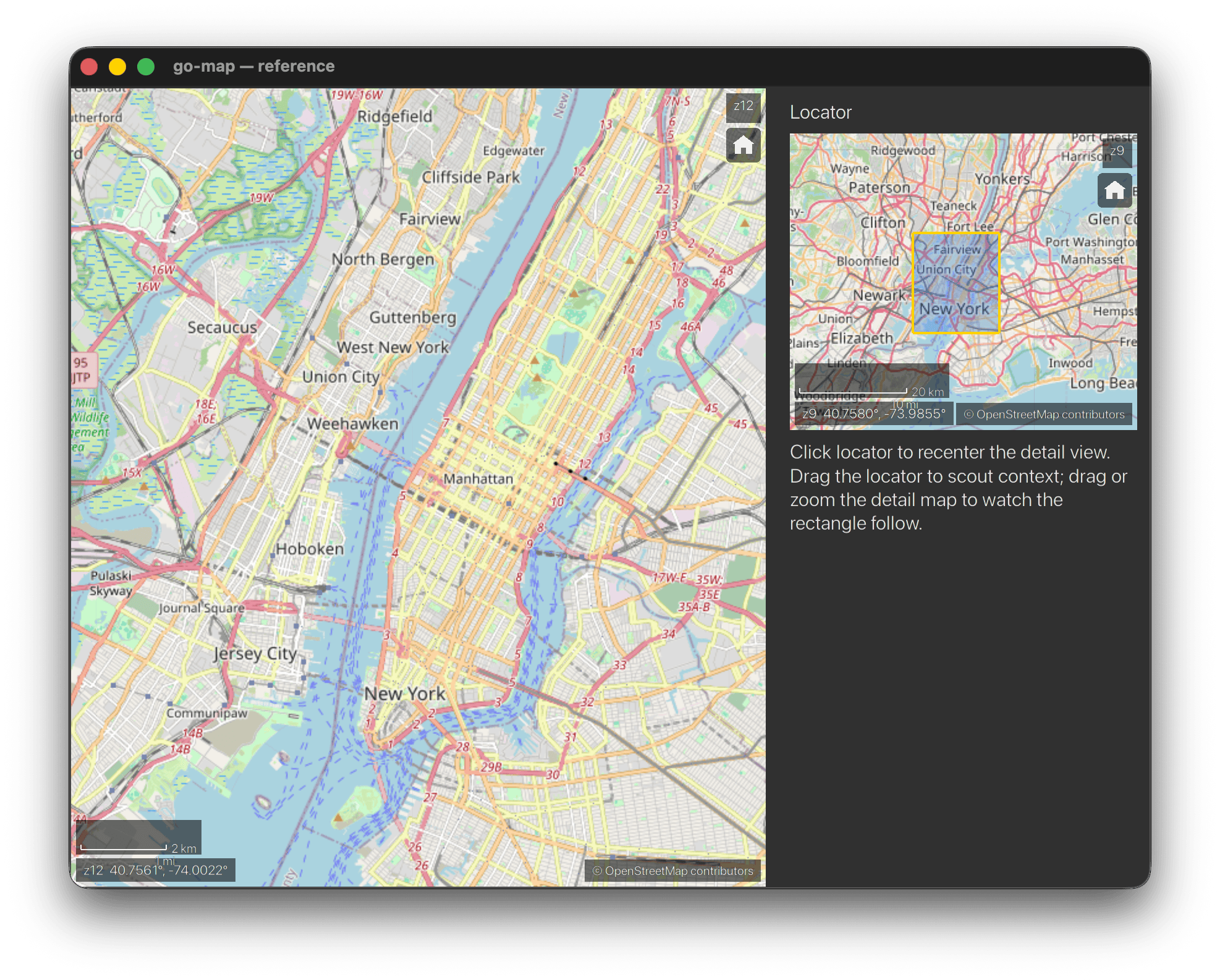This screenshot has width=1220, height=980.
Task: Click the 2 km scale bar on the main map
Action: pyautogui.click(x=138, y=837)
